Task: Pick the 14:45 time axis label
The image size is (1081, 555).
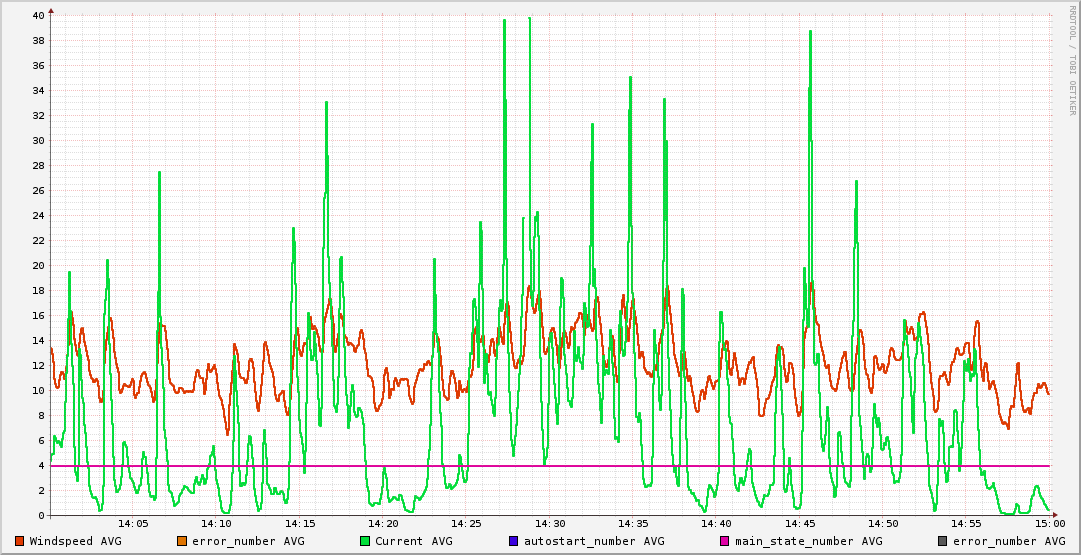Action: tap(799, 523)
